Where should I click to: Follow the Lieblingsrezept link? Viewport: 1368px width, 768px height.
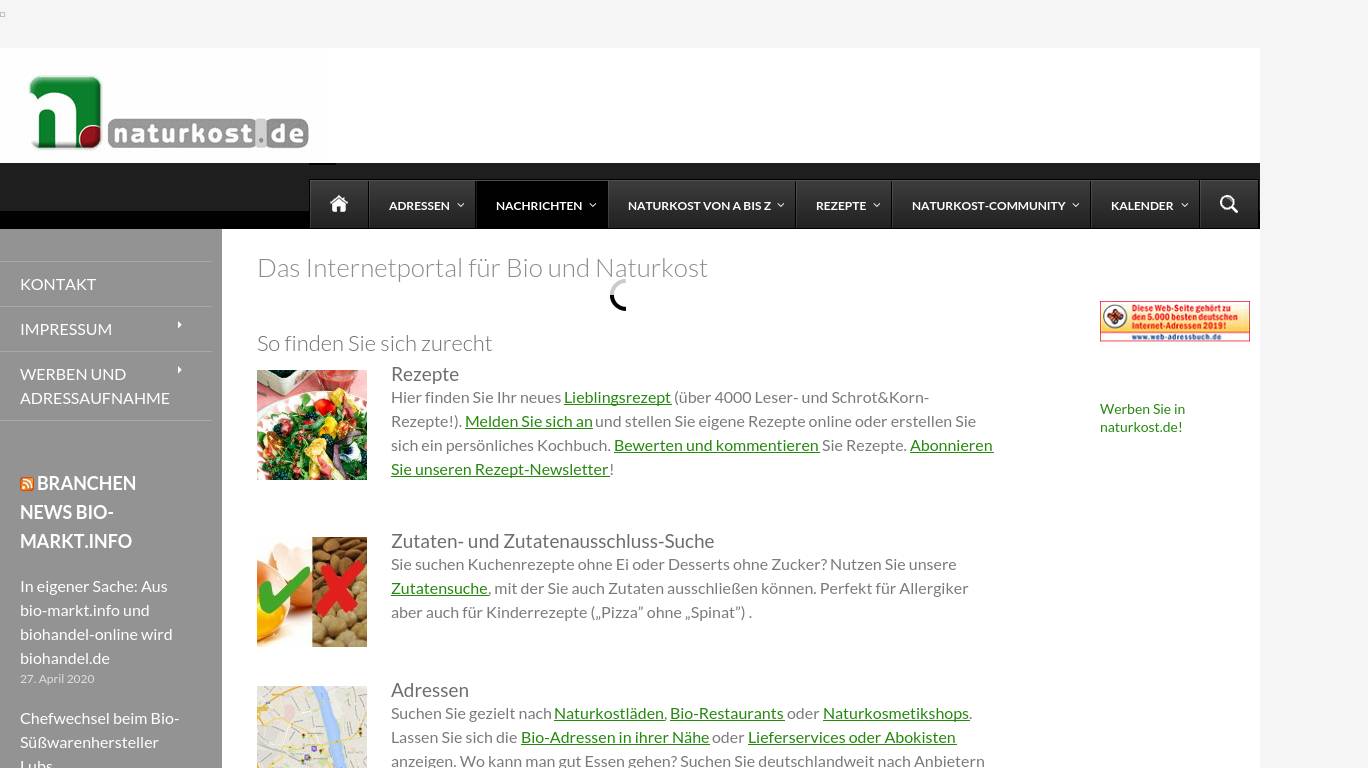pyautogui.click(x=617, y=397)
